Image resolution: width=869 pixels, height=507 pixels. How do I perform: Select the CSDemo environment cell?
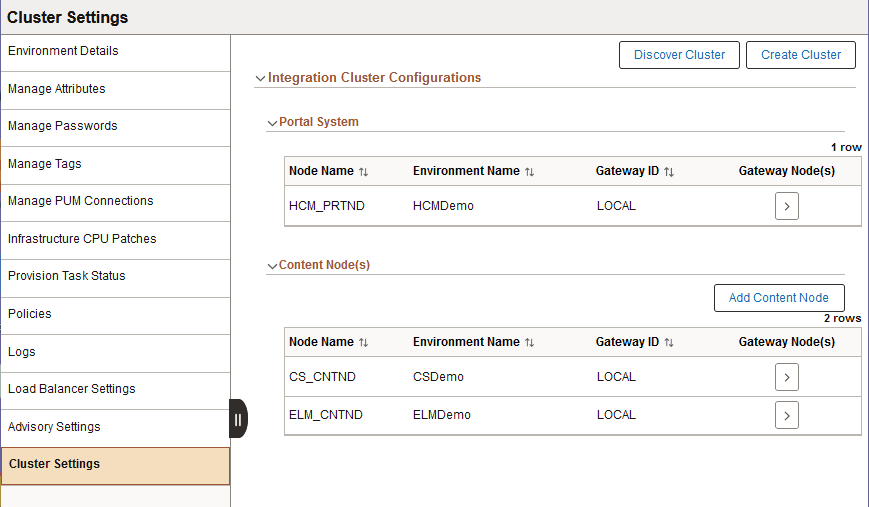point(438,377)
